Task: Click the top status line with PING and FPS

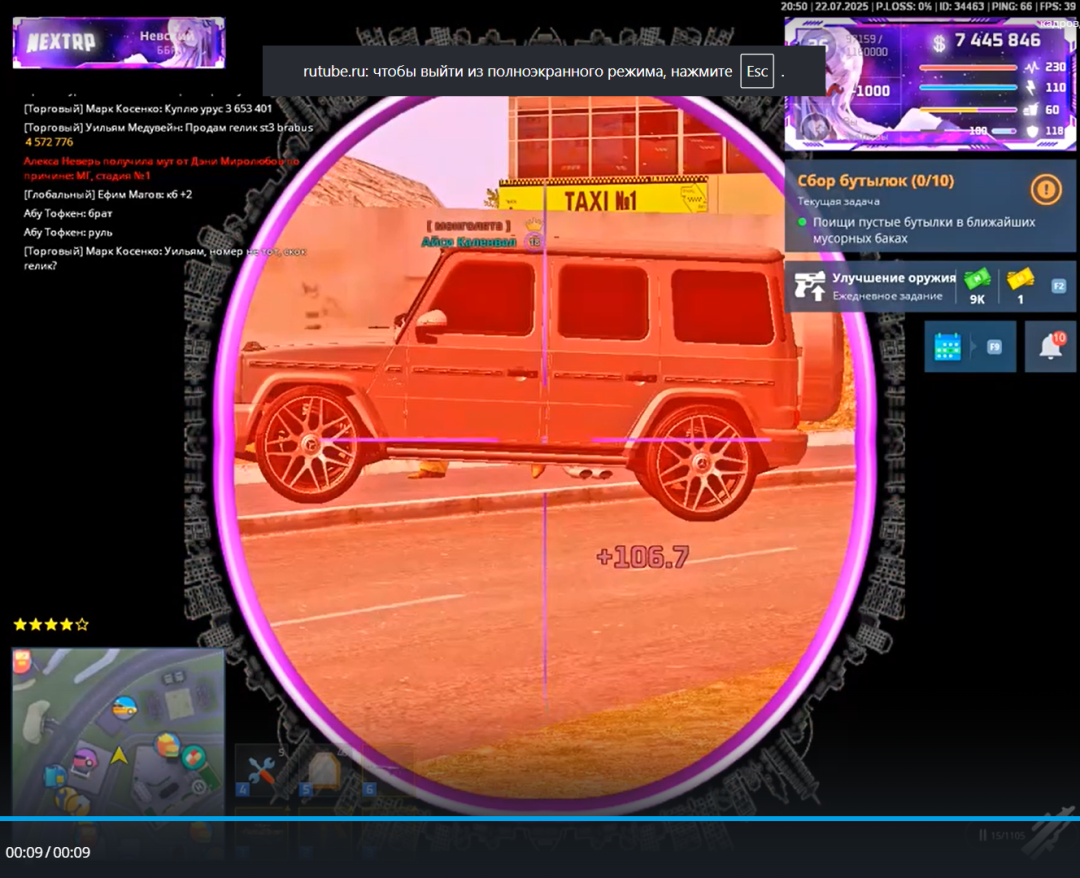Action: [928, 6]
